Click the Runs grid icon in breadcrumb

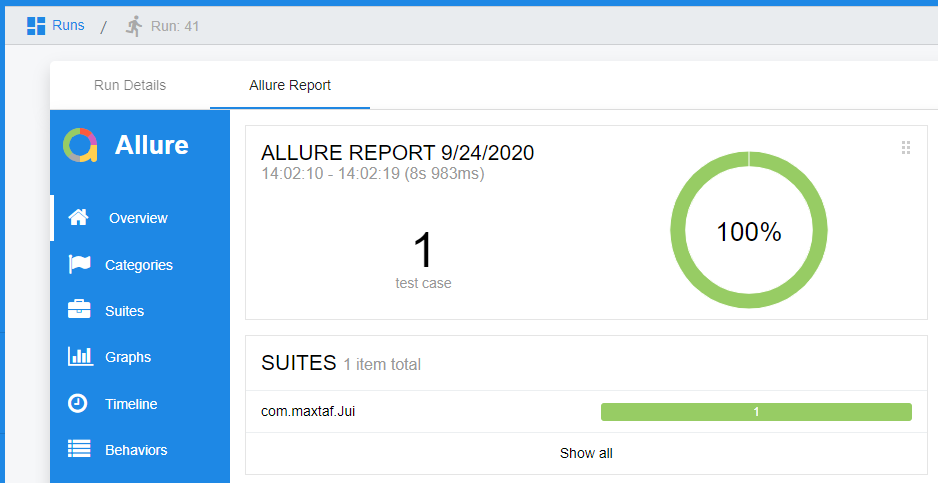click(x=36, y=26)
